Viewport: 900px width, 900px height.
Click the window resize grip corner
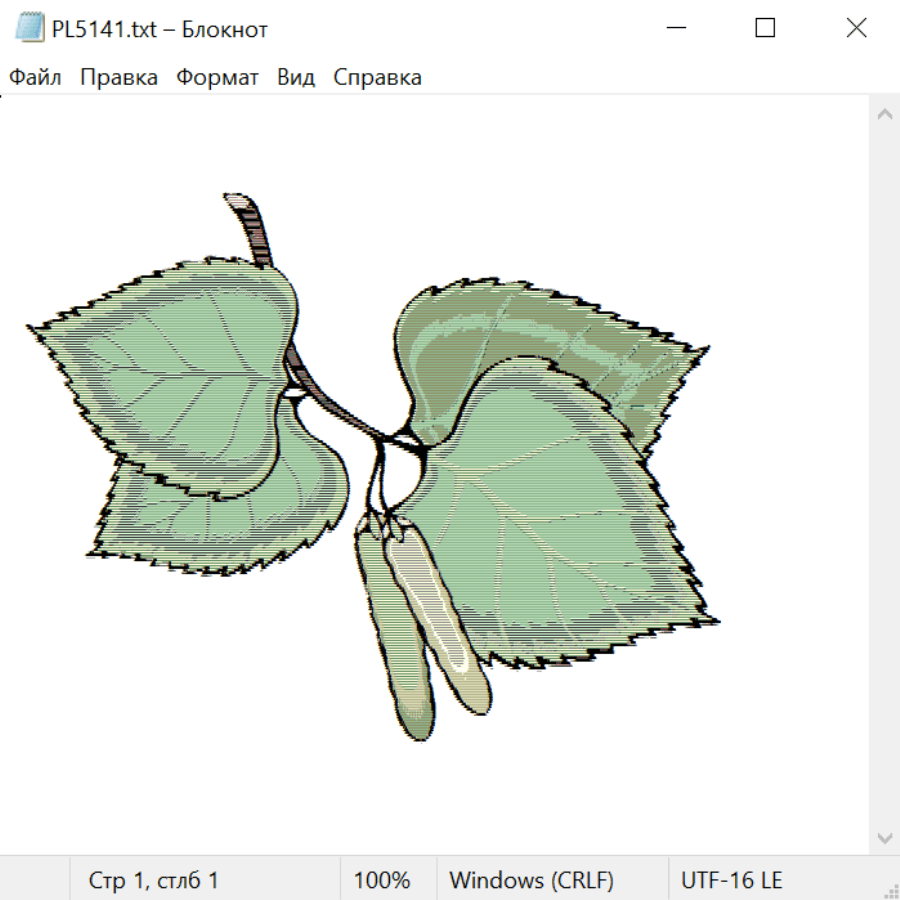click(891, 891)
